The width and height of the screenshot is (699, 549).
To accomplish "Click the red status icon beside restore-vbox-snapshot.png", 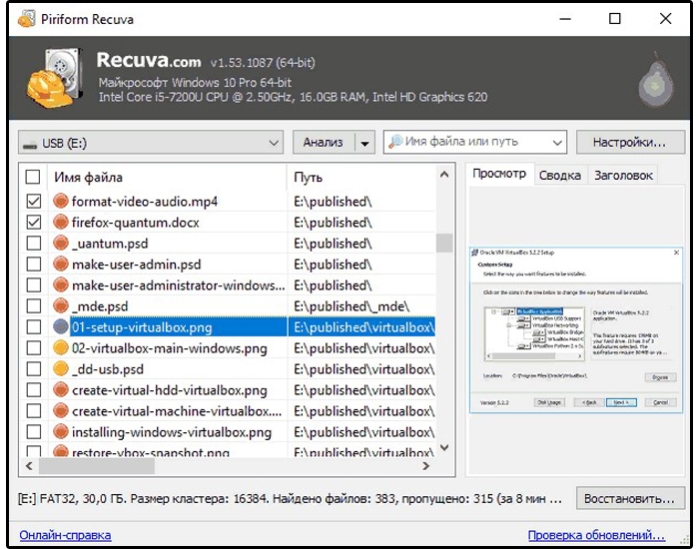I will pos(61,451).
